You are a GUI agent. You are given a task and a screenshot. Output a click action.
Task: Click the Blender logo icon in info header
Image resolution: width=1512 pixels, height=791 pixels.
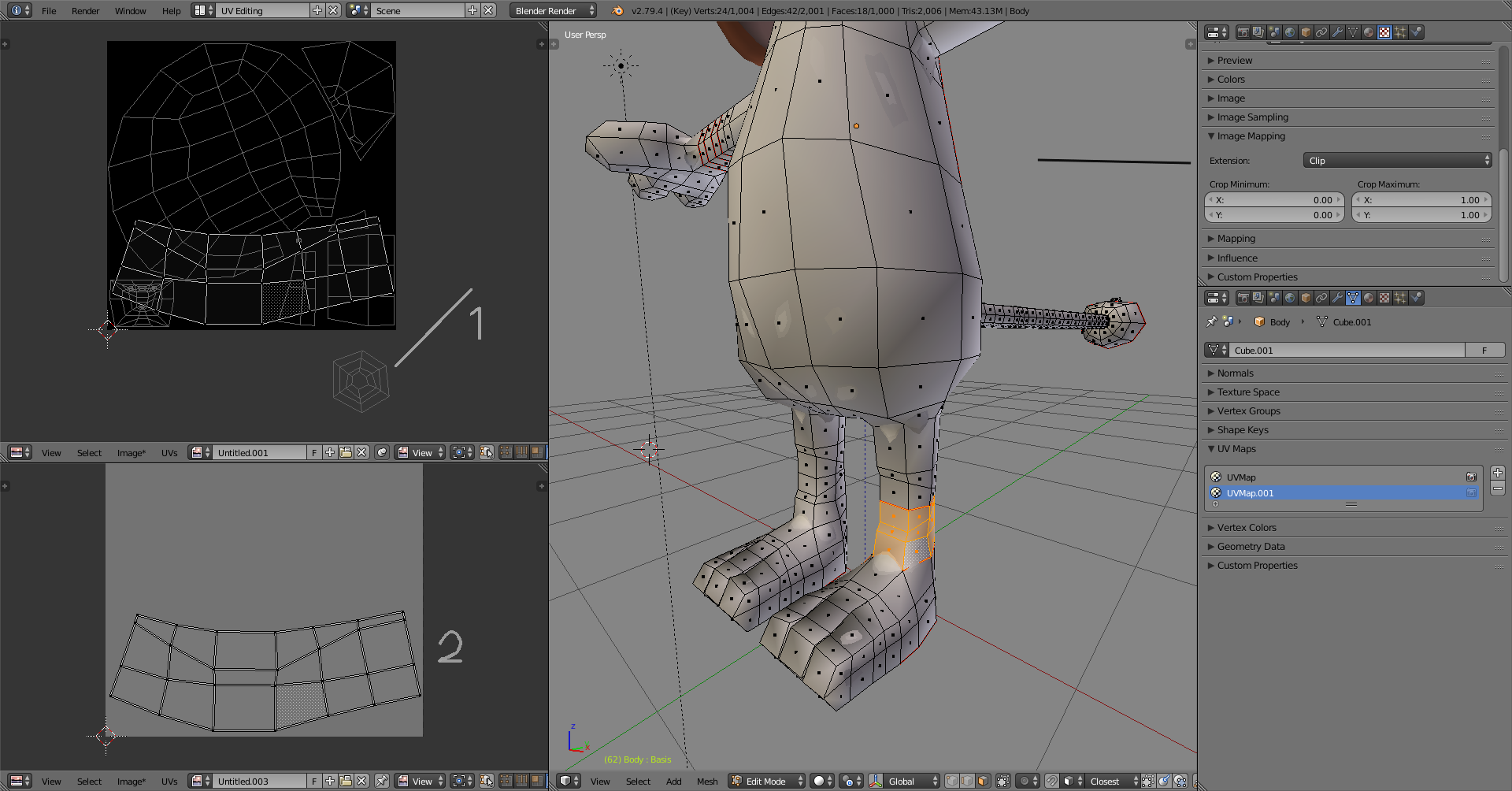[617, 10]
